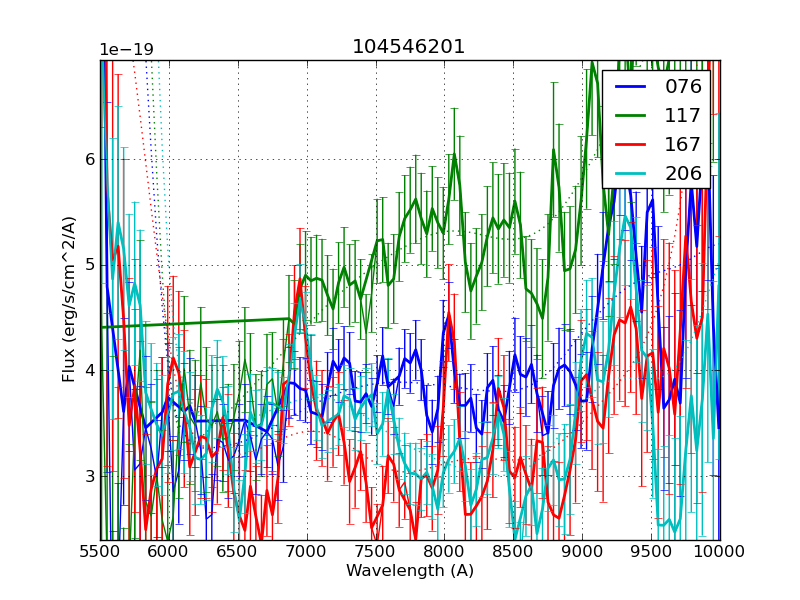Select the blue line swatch for 076

click(632, 87)
